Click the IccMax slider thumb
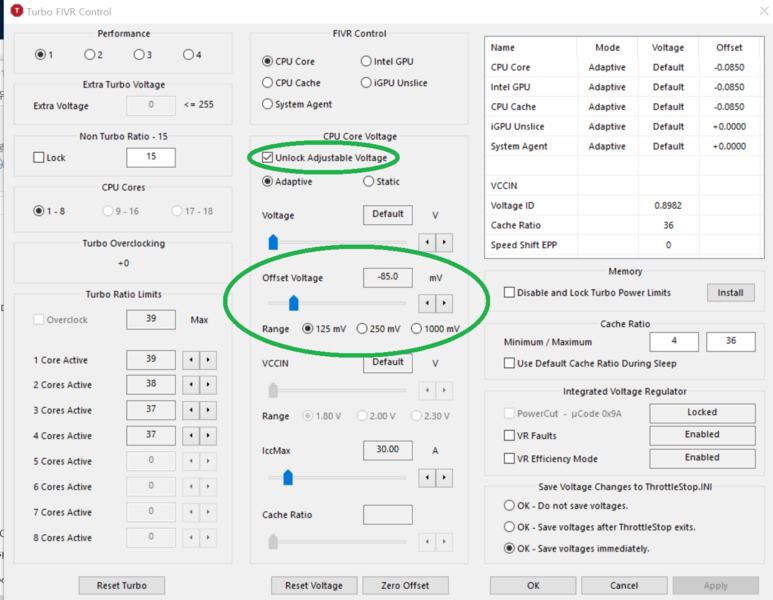773x600 pixels. [x=288, y=477]
